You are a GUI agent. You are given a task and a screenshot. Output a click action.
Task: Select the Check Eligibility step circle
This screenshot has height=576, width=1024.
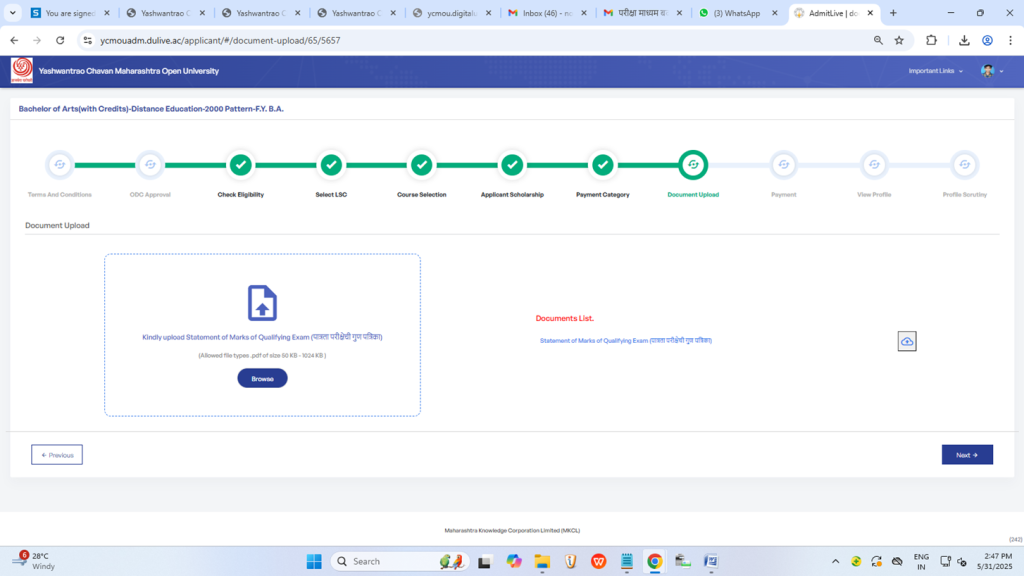point(240,164)
